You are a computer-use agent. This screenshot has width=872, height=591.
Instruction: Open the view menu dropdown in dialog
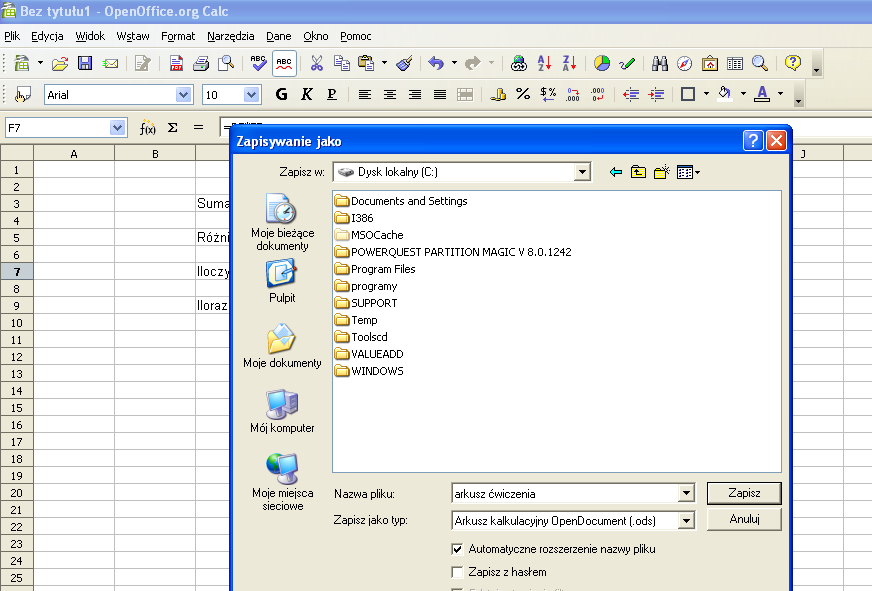point(688,172)
